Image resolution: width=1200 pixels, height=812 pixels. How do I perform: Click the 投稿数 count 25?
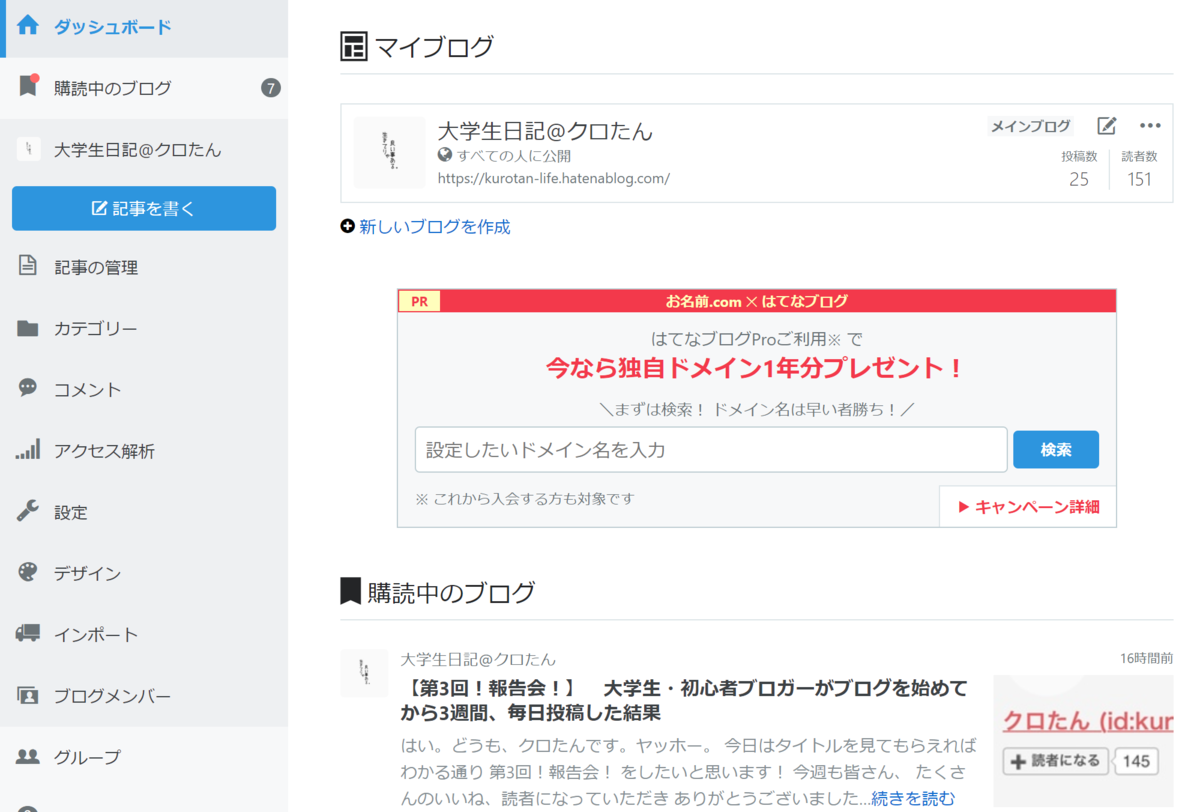click(1079, 179)
